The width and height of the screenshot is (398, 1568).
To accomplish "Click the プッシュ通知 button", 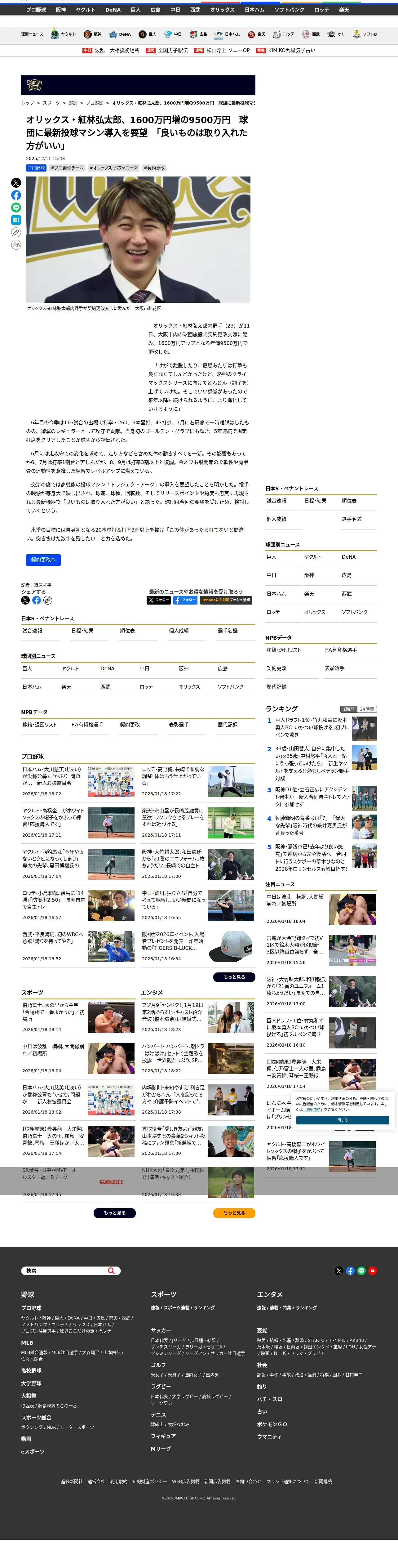I will (226, 600).
